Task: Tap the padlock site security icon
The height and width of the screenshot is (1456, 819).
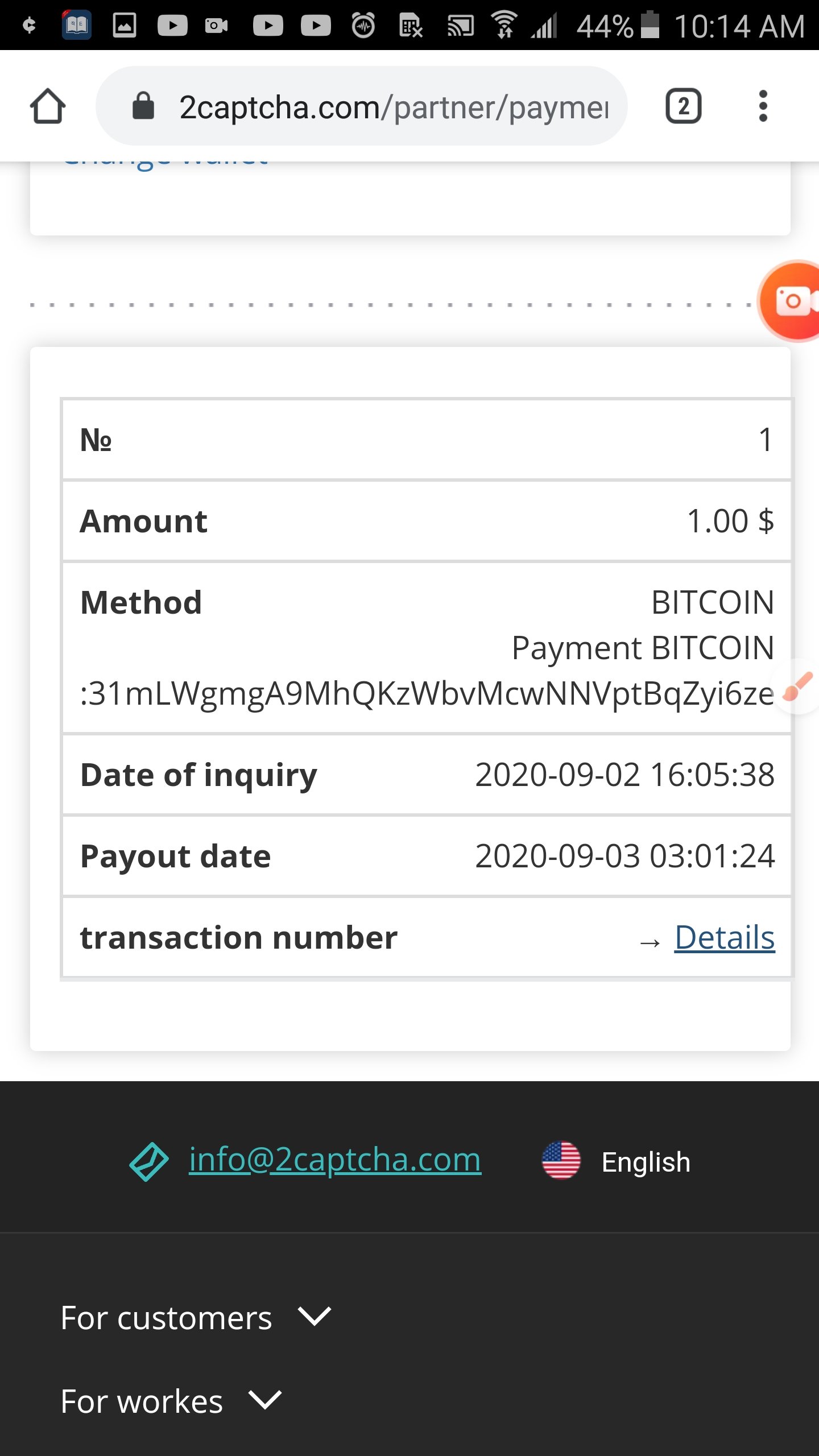Action: tap(143, 106)
